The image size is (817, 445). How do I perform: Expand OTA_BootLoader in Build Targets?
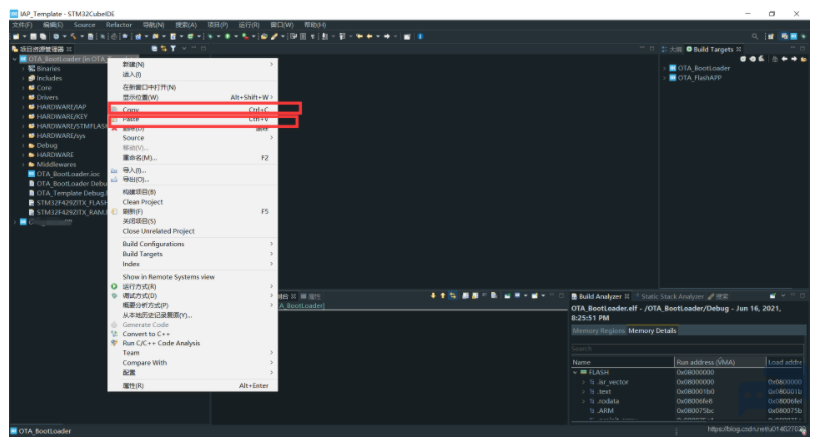click(665, 68)
